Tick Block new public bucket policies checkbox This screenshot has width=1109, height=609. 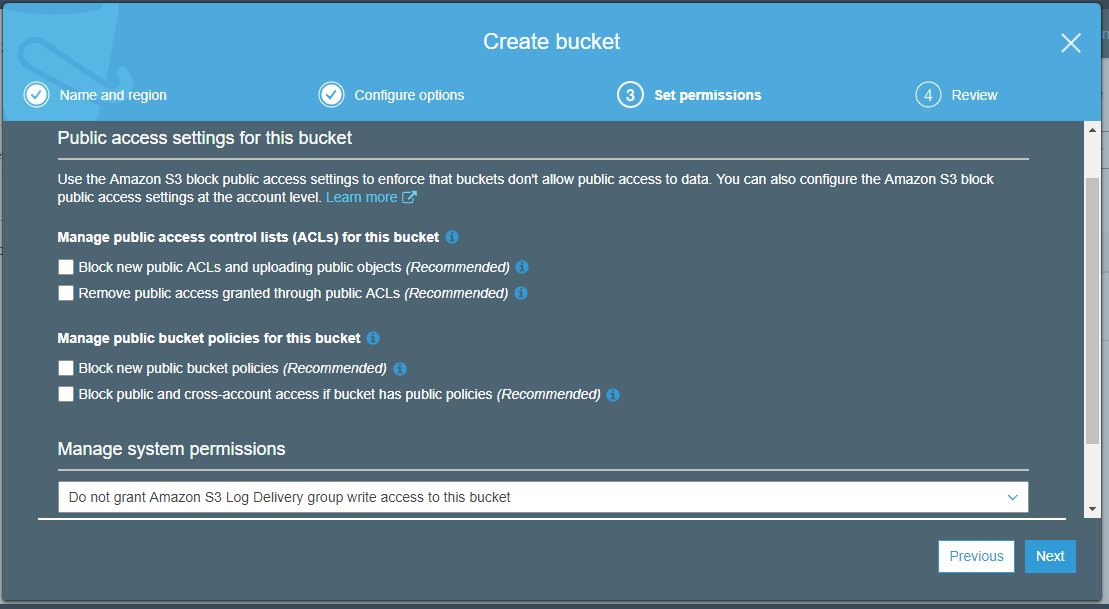[x=66, y=368]
